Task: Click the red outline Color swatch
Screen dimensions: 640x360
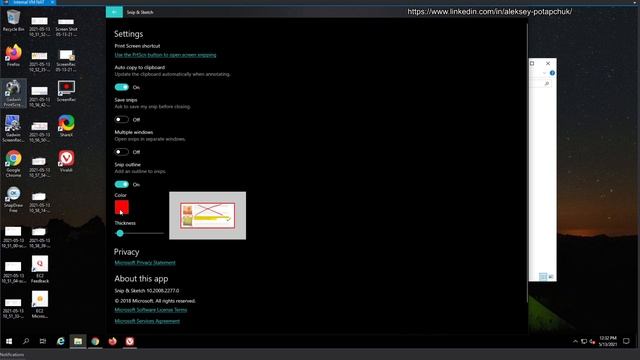Action: (122, 207)
